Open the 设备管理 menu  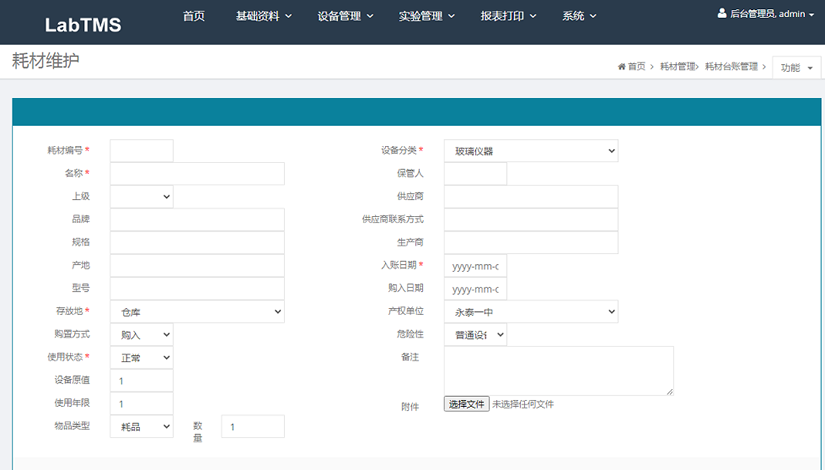(x=345, y=16)
